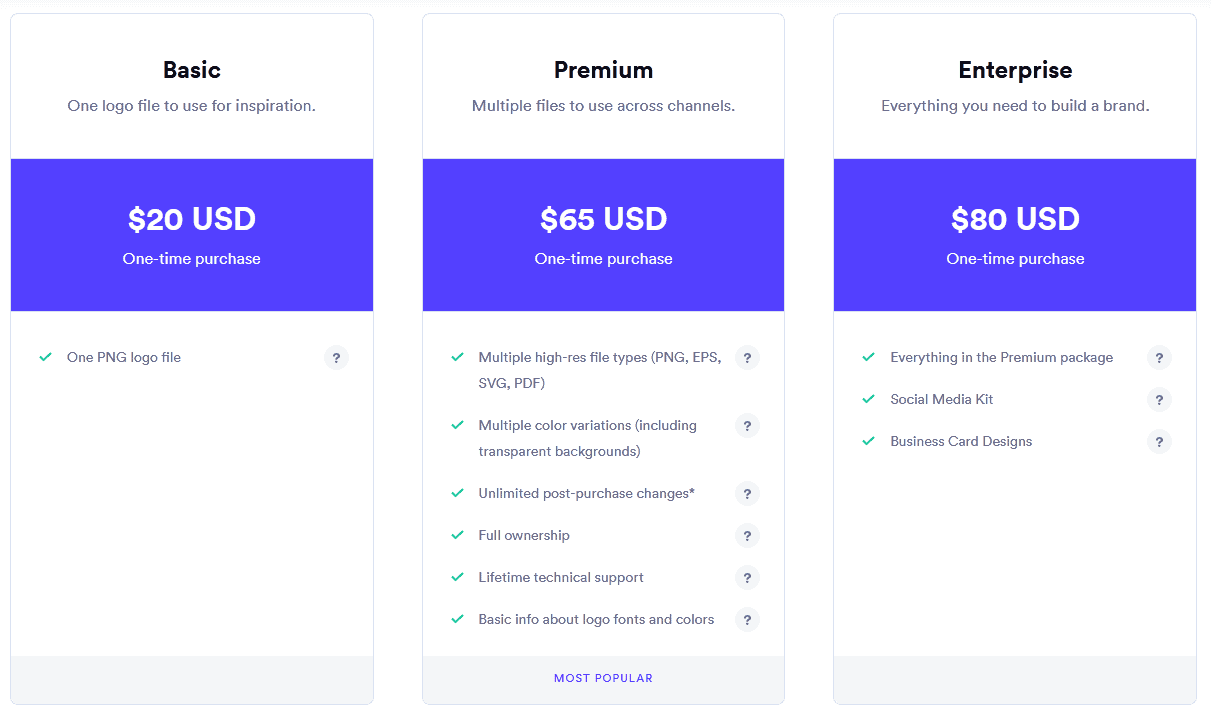The width and height of the screenshot is (1211, 714).
Task: Click the question mark beside Lifetime technical support
Action: click(x=747, y=577)
